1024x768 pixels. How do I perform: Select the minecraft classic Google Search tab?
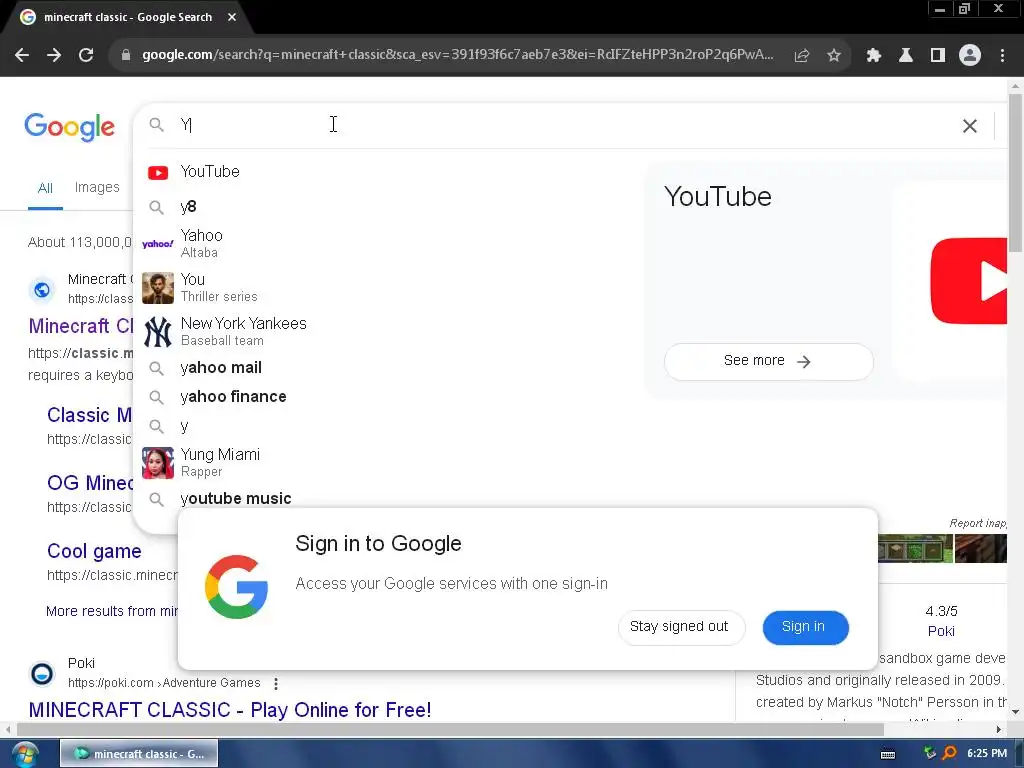coord(128,18)
